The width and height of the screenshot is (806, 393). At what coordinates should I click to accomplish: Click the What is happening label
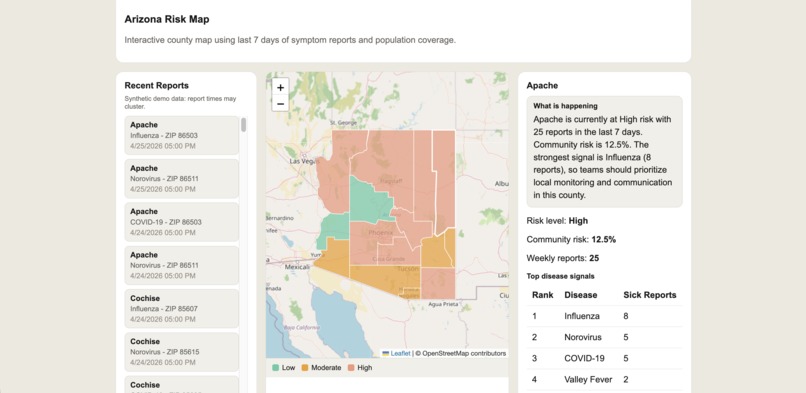coord(565,106)
